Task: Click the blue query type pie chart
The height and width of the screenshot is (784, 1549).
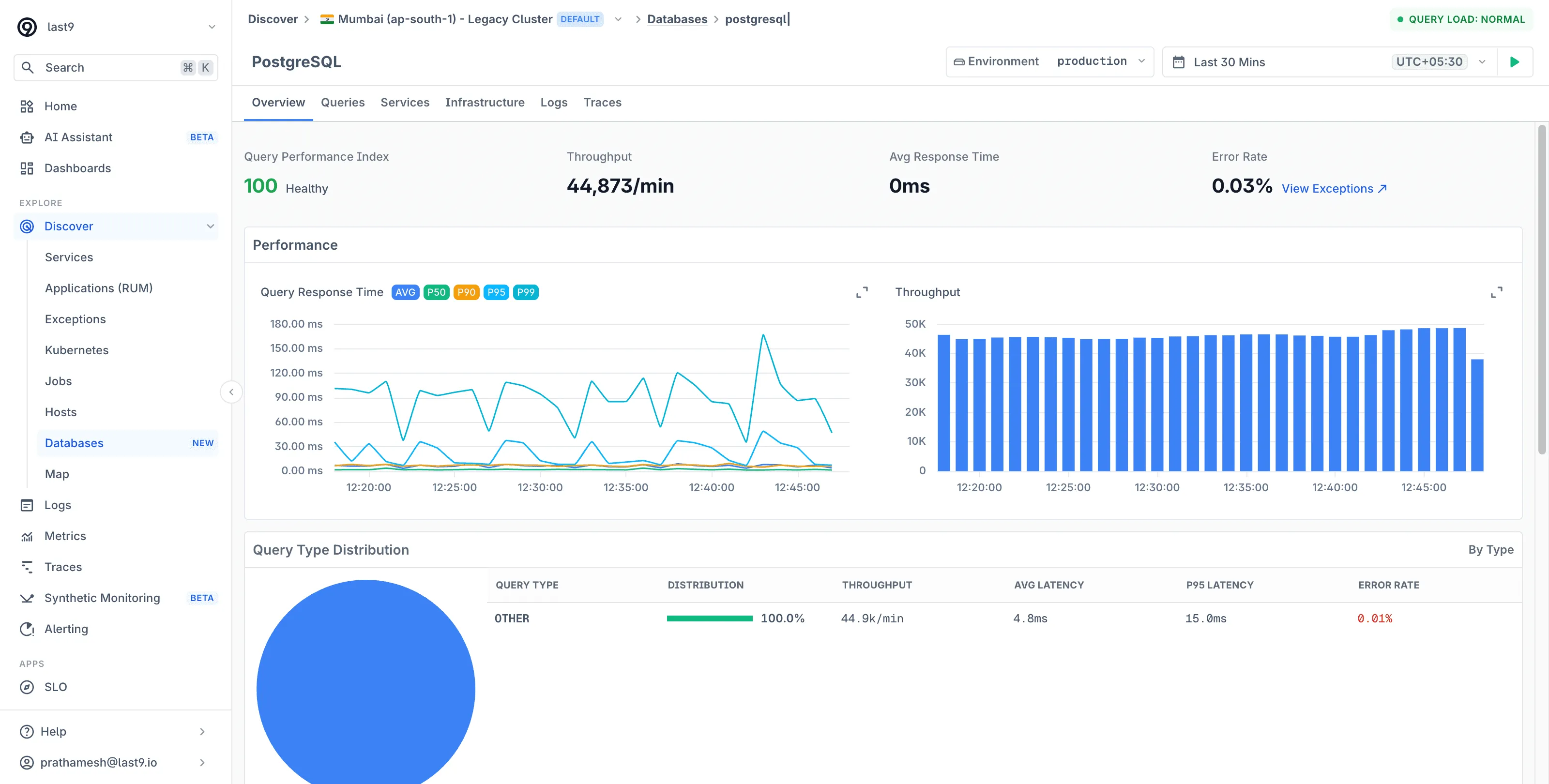Action: coord(365,682)
